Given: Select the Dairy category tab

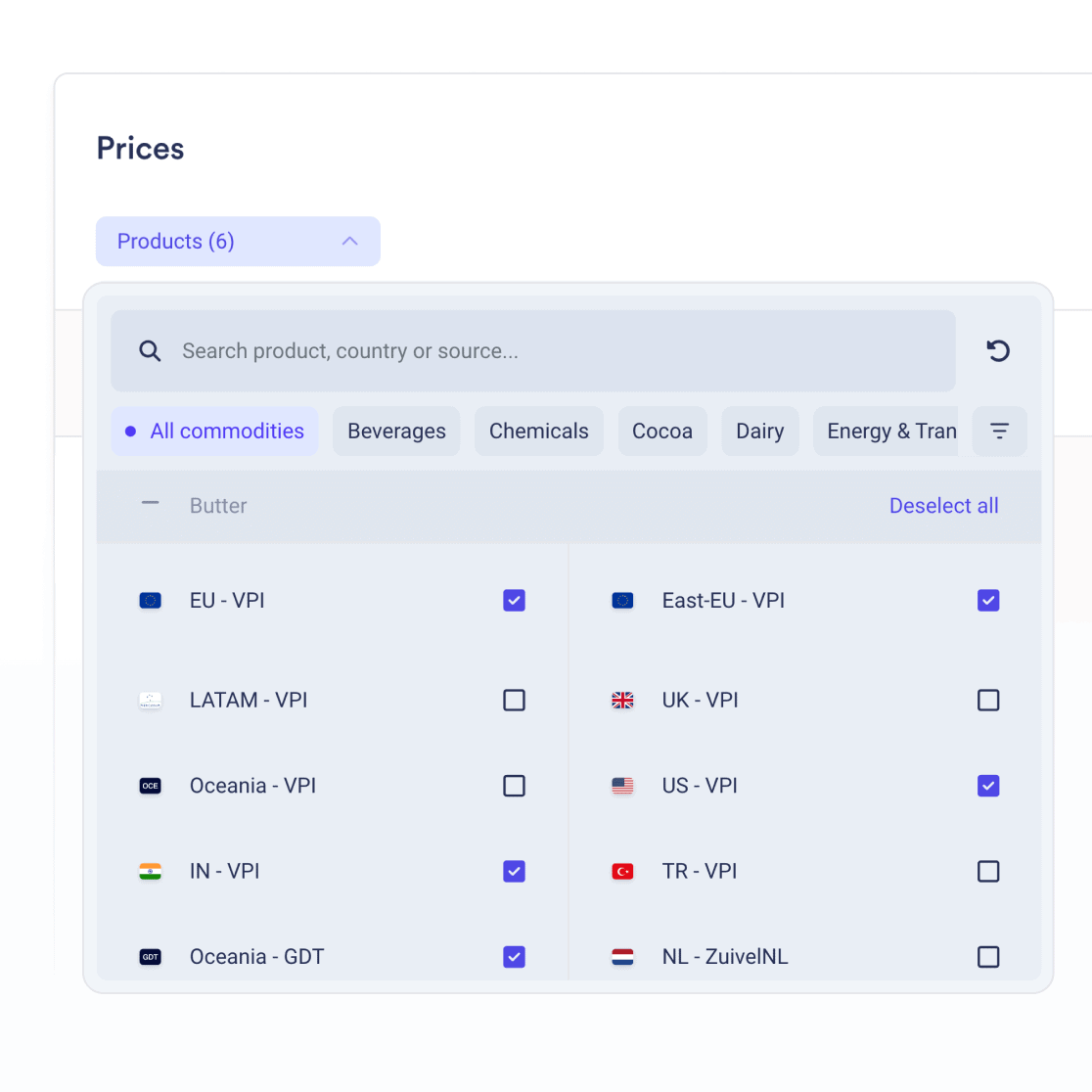Looking at the screenshot, I should [x=759, y=432].
